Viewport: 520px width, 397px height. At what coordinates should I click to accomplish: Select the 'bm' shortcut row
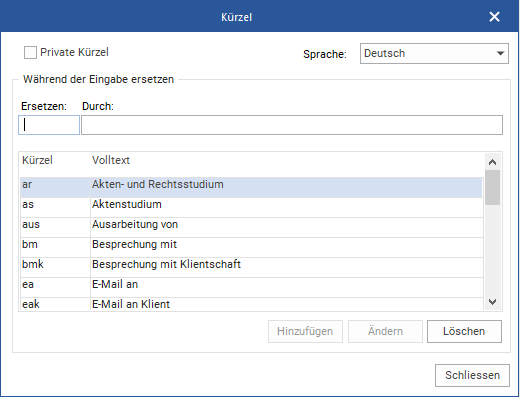point(251,247)
